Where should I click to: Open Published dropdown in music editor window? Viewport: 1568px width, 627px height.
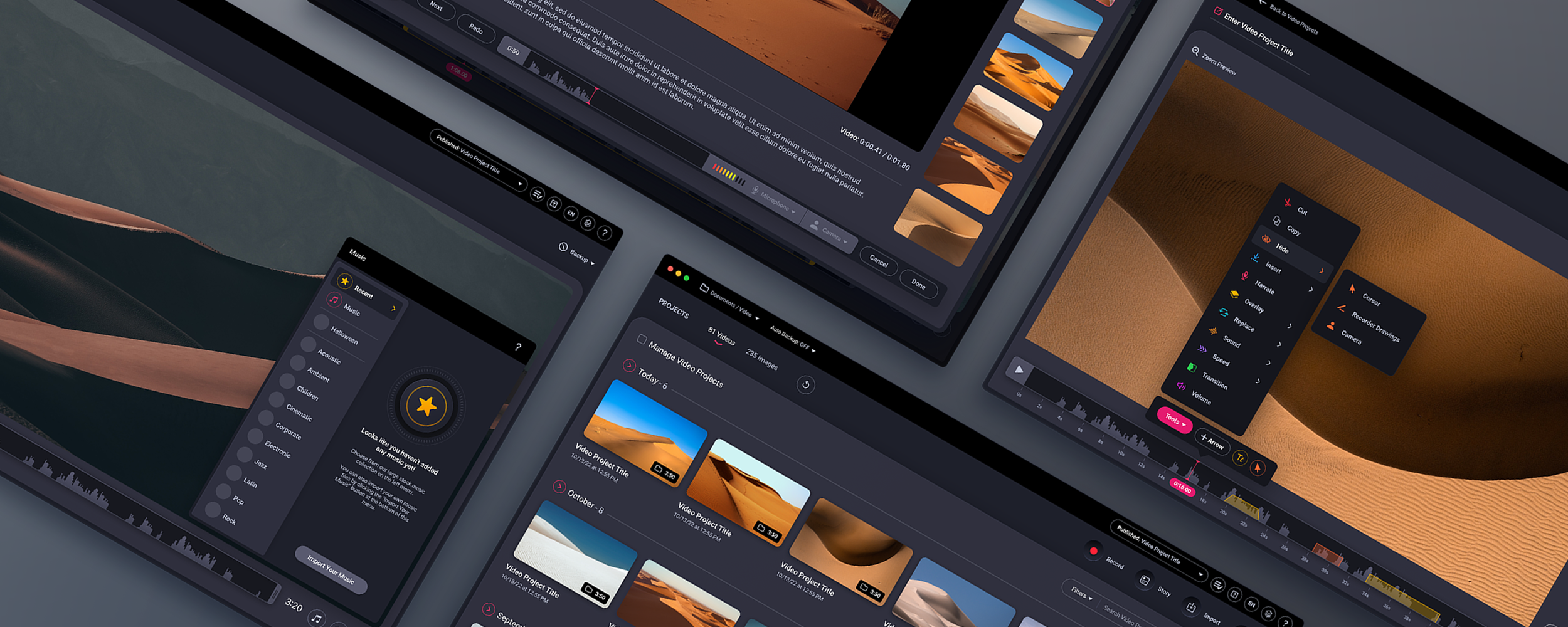[x=479, y=161]
